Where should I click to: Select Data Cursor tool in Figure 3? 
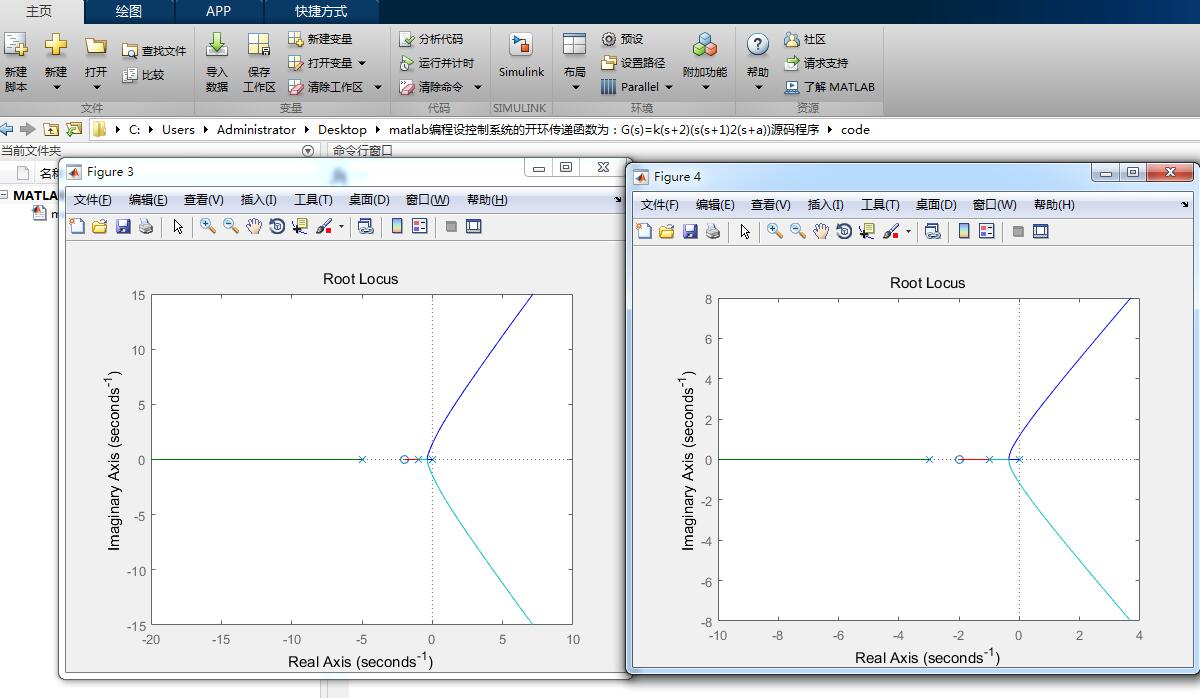point(300,227)
